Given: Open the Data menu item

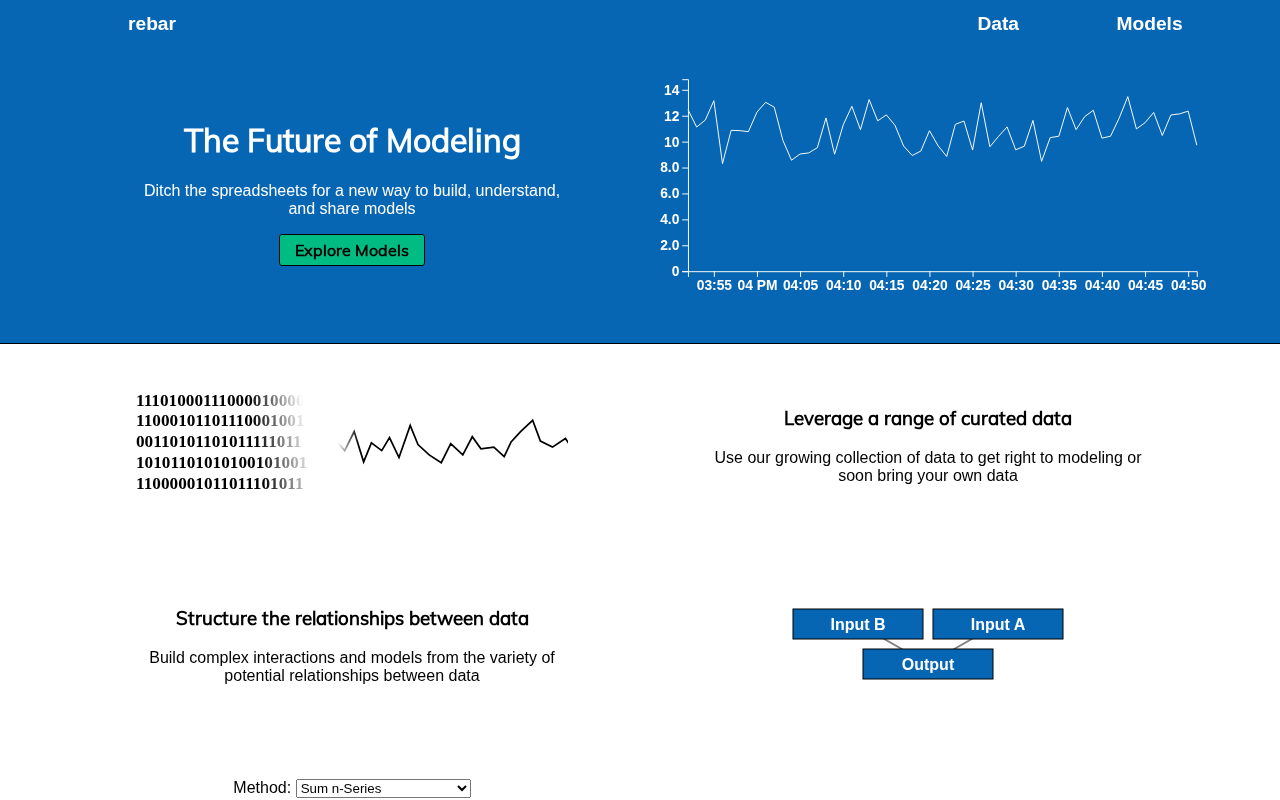Looking at the screenshot, I should [997, 24].
